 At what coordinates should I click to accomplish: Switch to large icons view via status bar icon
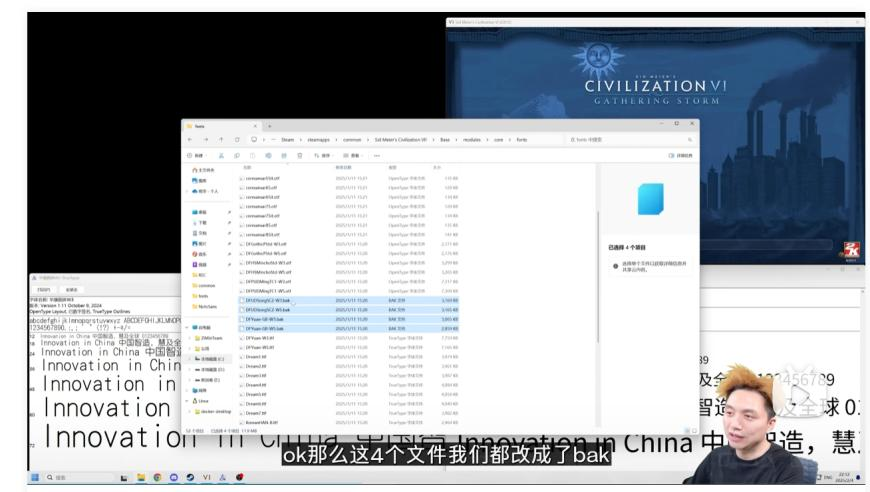tap(694, 430)
